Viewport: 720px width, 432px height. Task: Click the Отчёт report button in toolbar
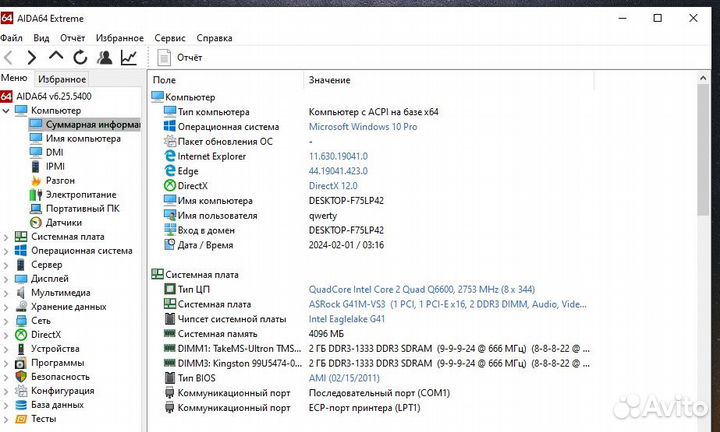(182, 58)
